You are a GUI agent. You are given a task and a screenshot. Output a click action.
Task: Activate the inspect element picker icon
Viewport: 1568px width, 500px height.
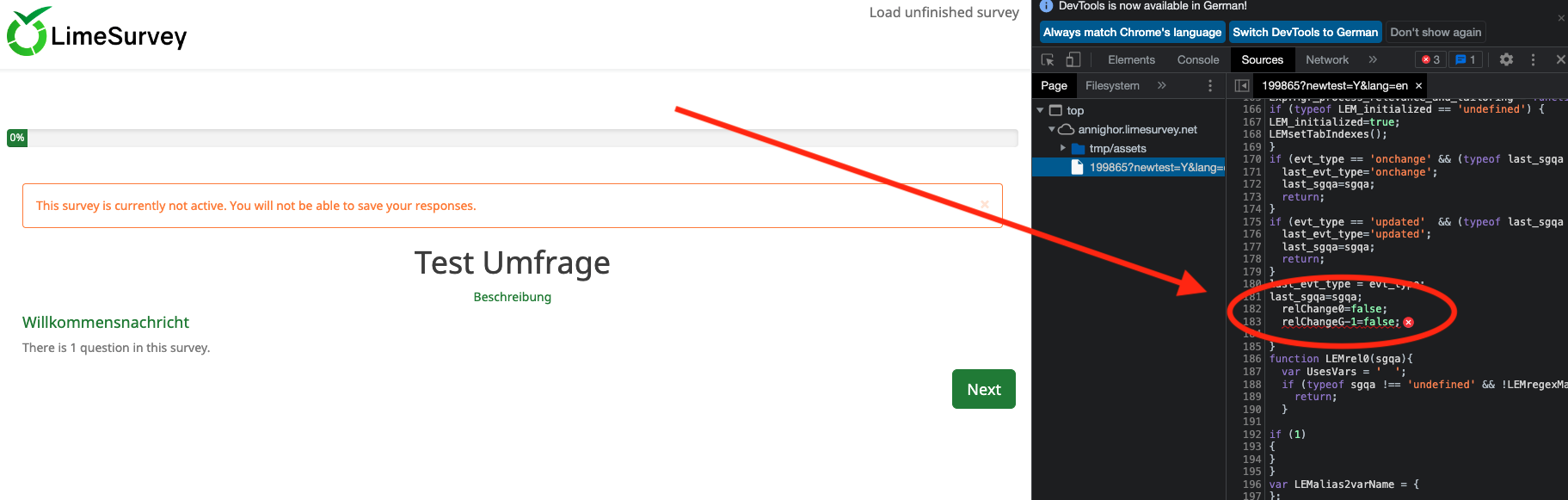pos(1048,59)
